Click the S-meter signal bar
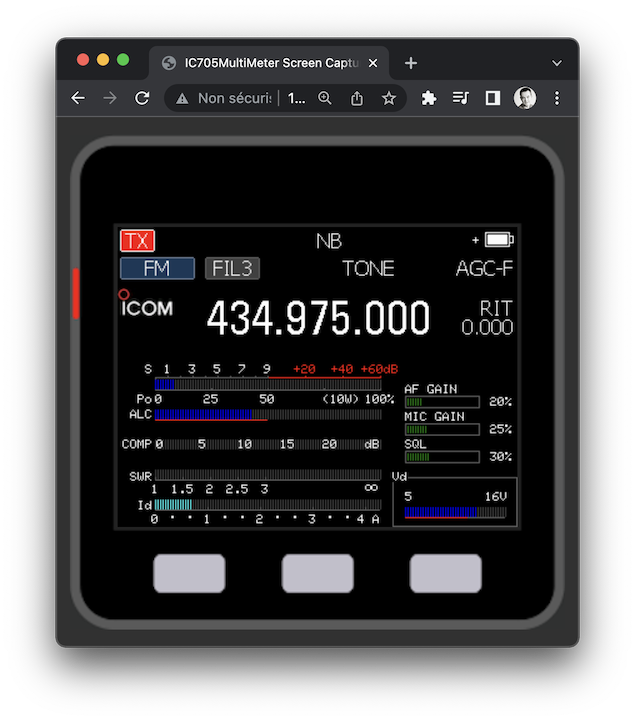The width and height of the screenshot is (635, 721). point(268,384)
